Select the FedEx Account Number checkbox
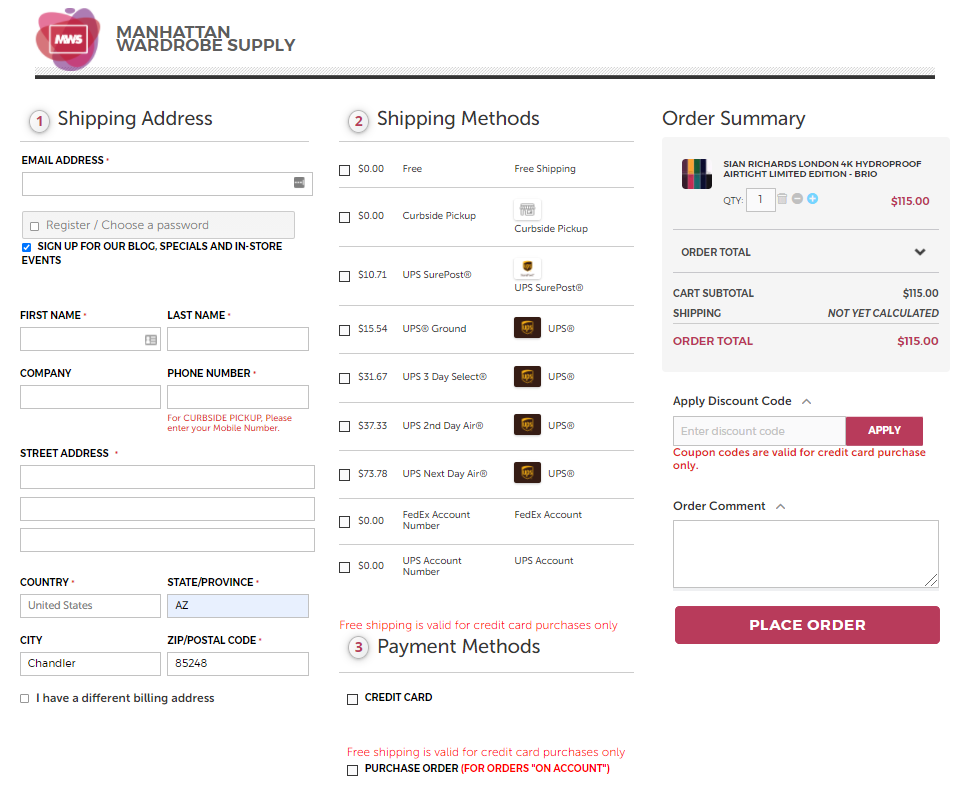The height and width of the screenshot is (794, 971). point(344,521)
